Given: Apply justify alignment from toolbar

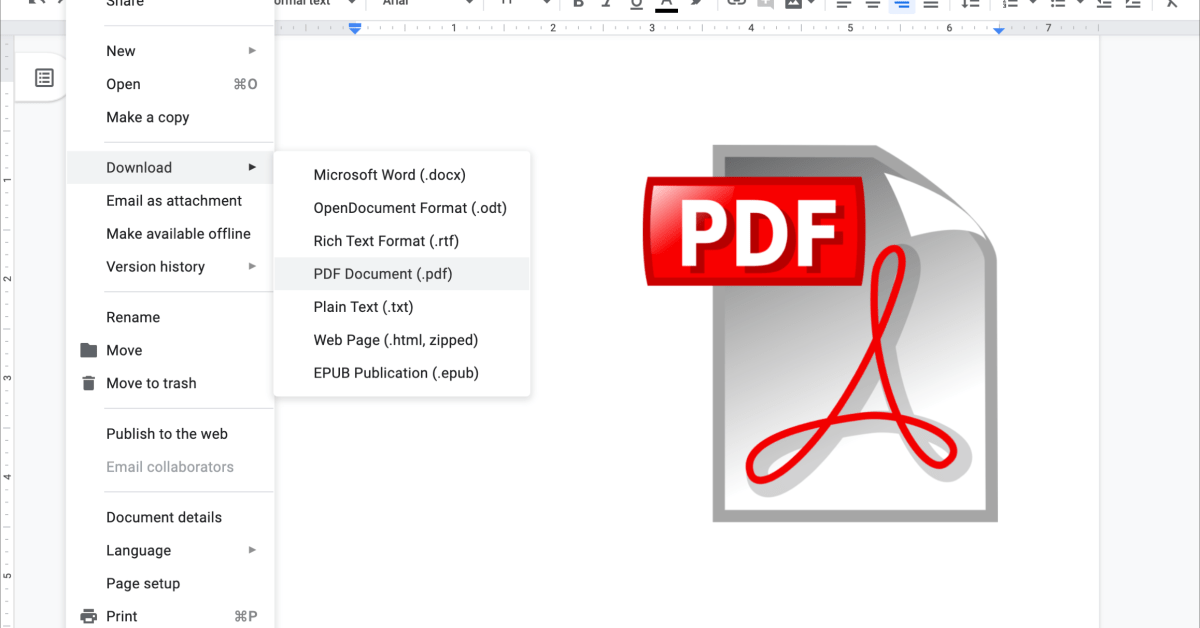Looking at the screenshot, I should point(931,4).
